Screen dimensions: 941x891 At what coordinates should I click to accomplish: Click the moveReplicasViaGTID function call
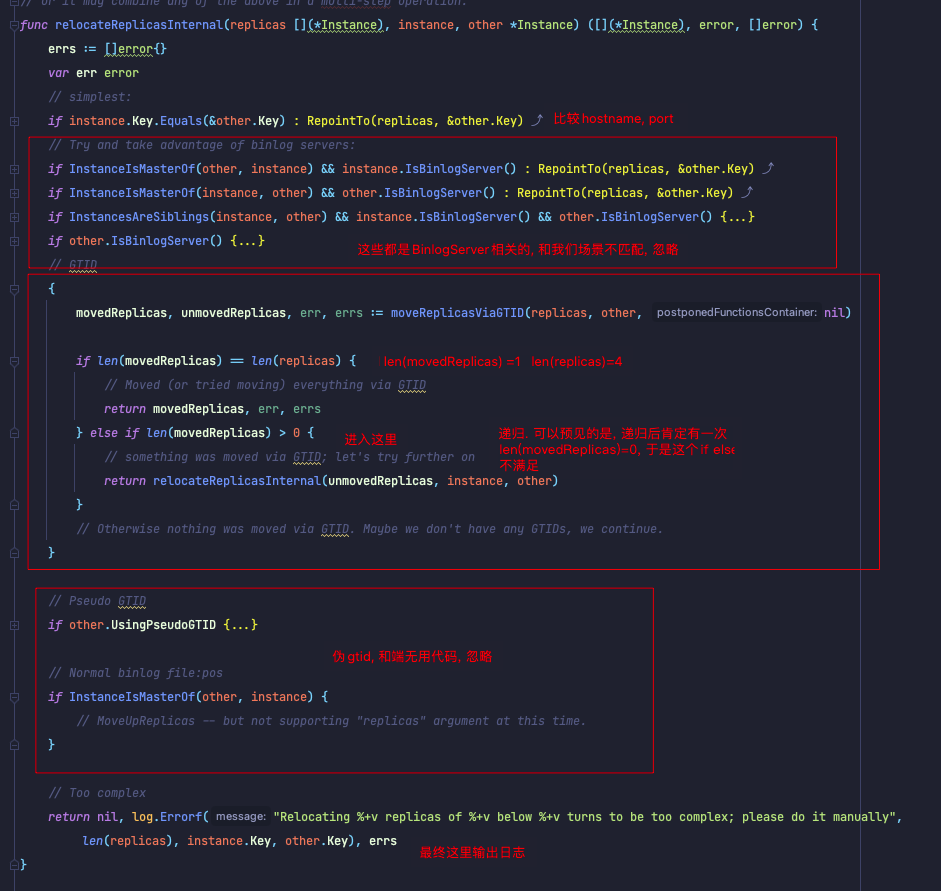(457, 313)
